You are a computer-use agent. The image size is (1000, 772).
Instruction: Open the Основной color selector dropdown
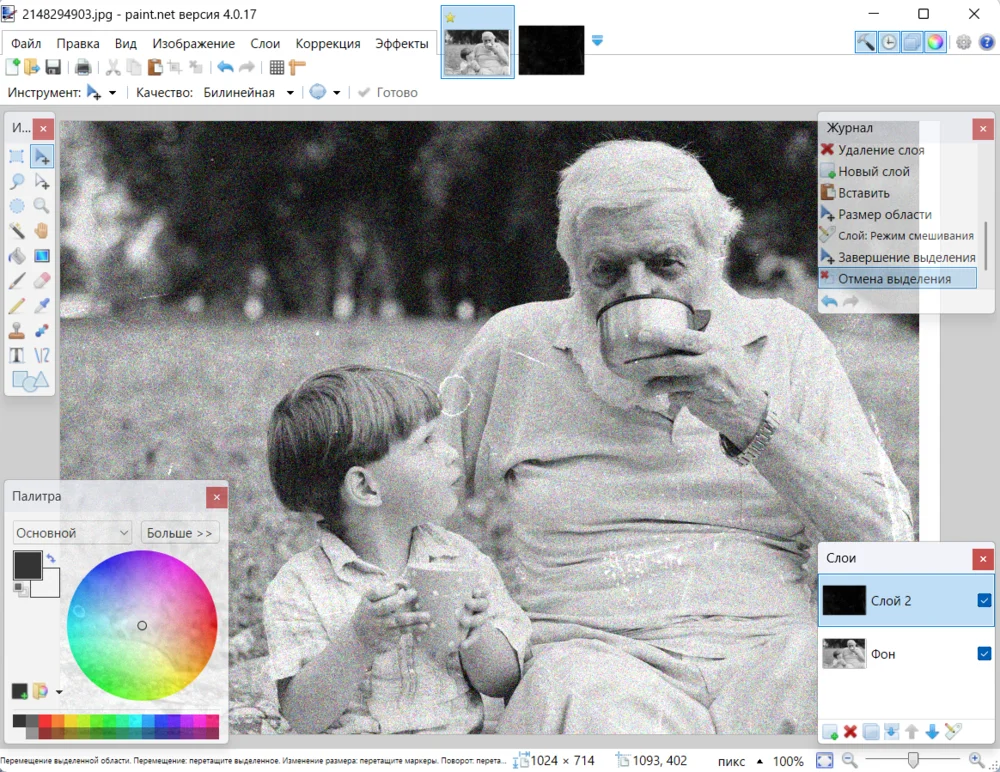(x=72, y=533)
